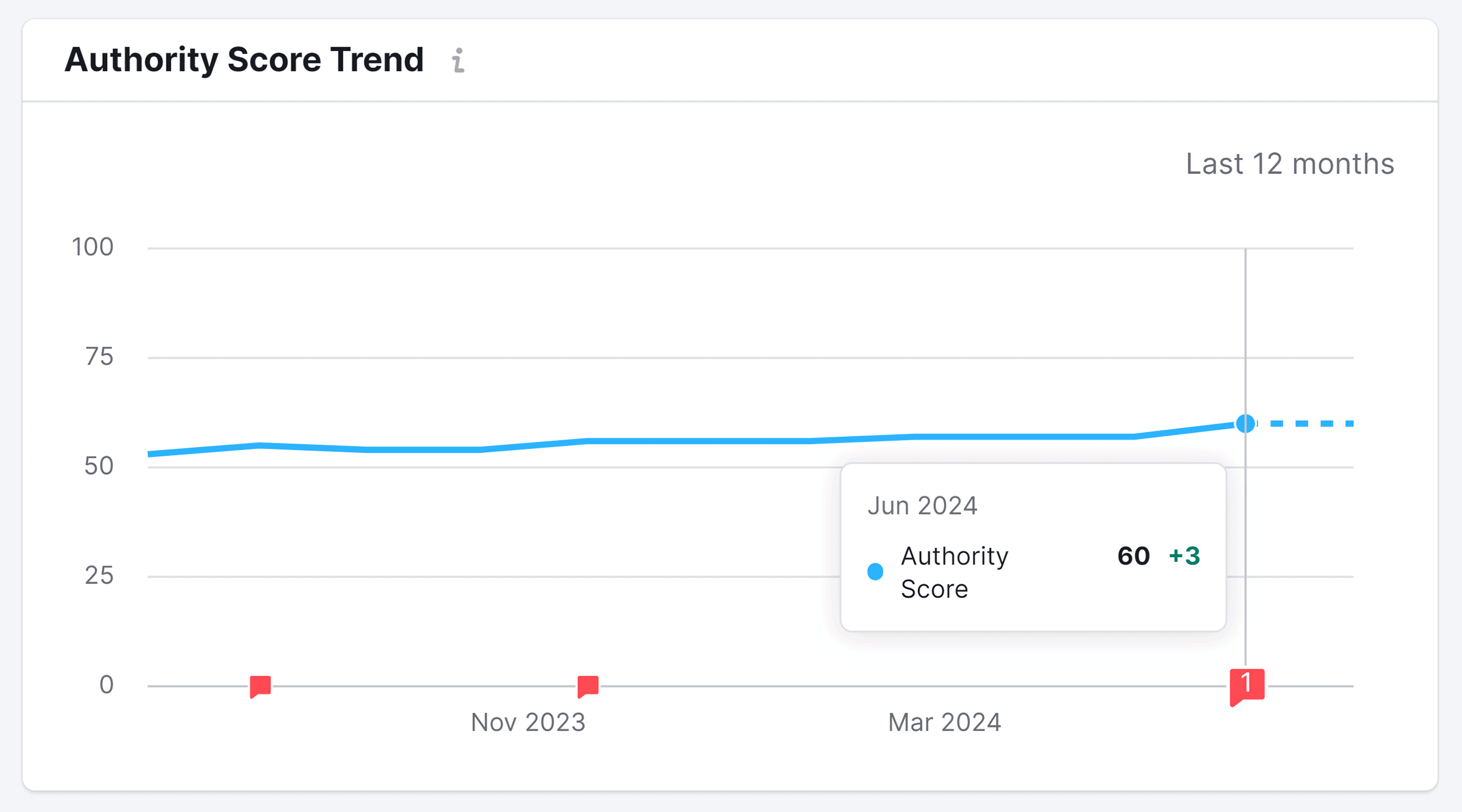Click the score value 60 in tooltip
Viewport: 1462px width, 812px height.
[x=1133, y=556]
